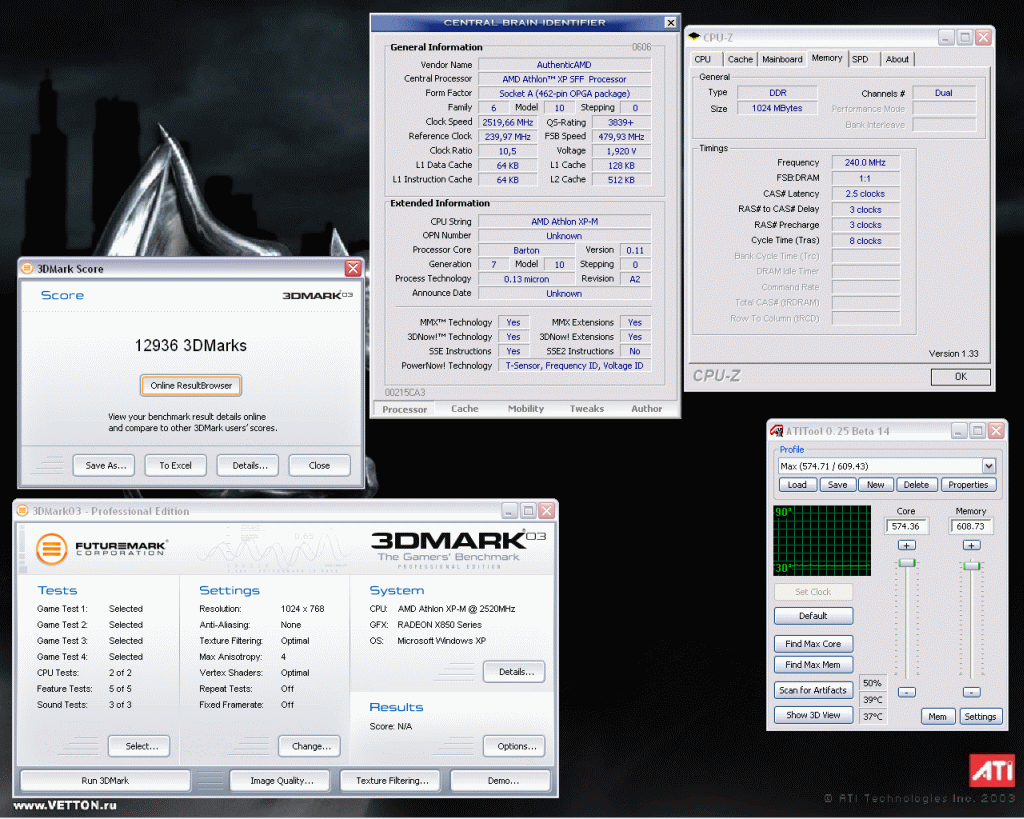Click Save As in 3DMark Score
1024x819 pixels.
click(106, 466)
